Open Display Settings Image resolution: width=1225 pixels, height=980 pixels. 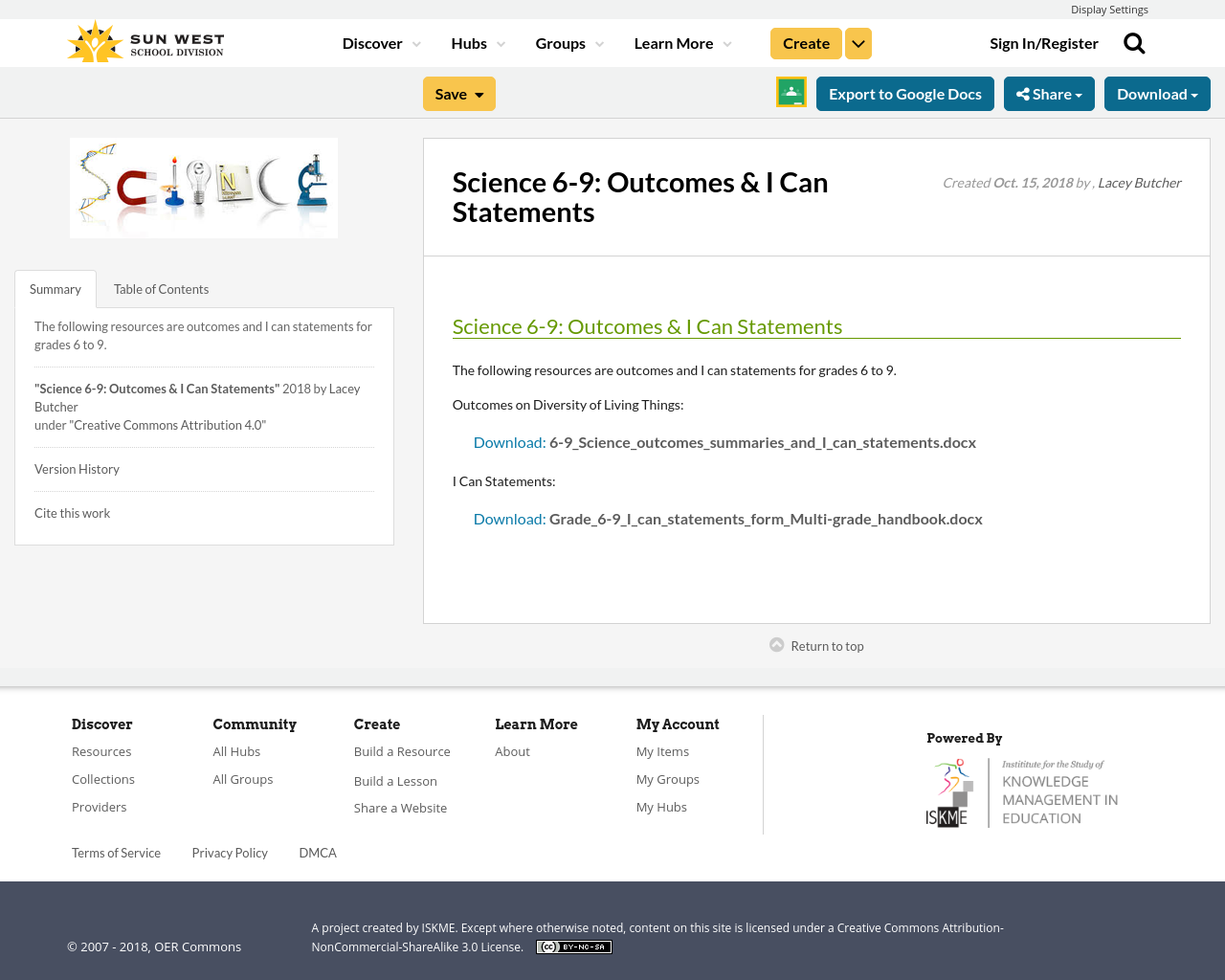1109,9
